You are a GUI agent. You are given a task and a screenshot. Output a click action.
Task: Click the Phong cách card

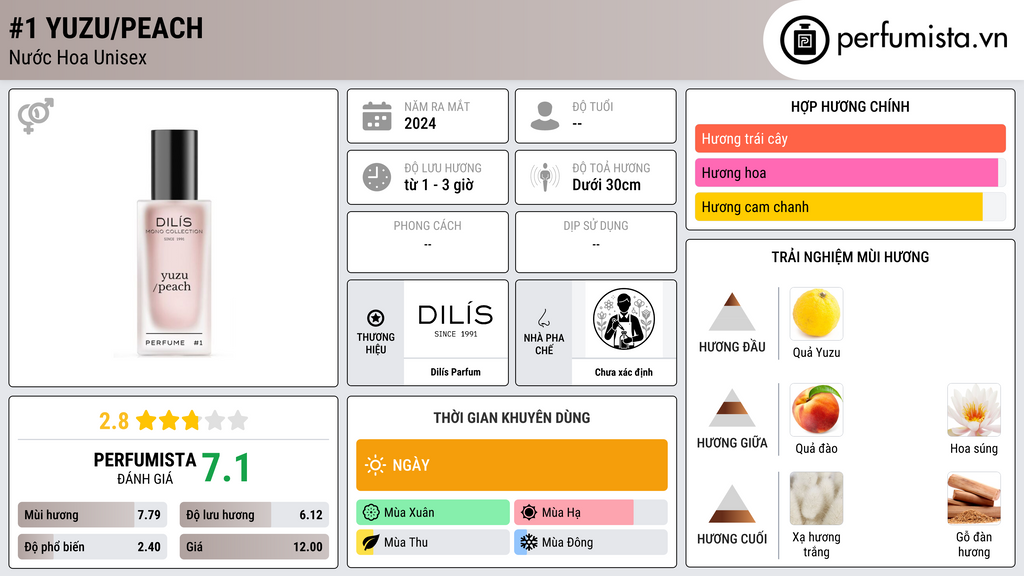pyautogui.click(x=428, y=242)
